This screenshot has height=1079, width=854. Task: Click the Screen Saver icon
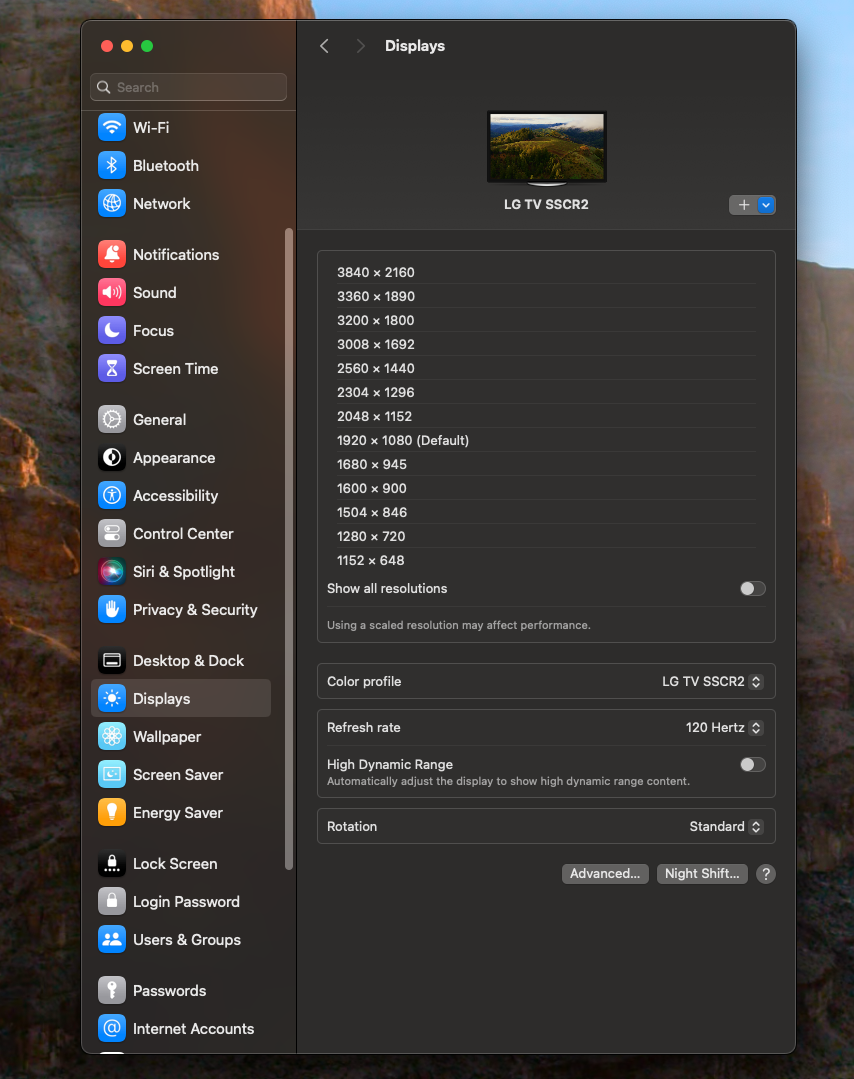pyautogui.click(x=111, y=775)
